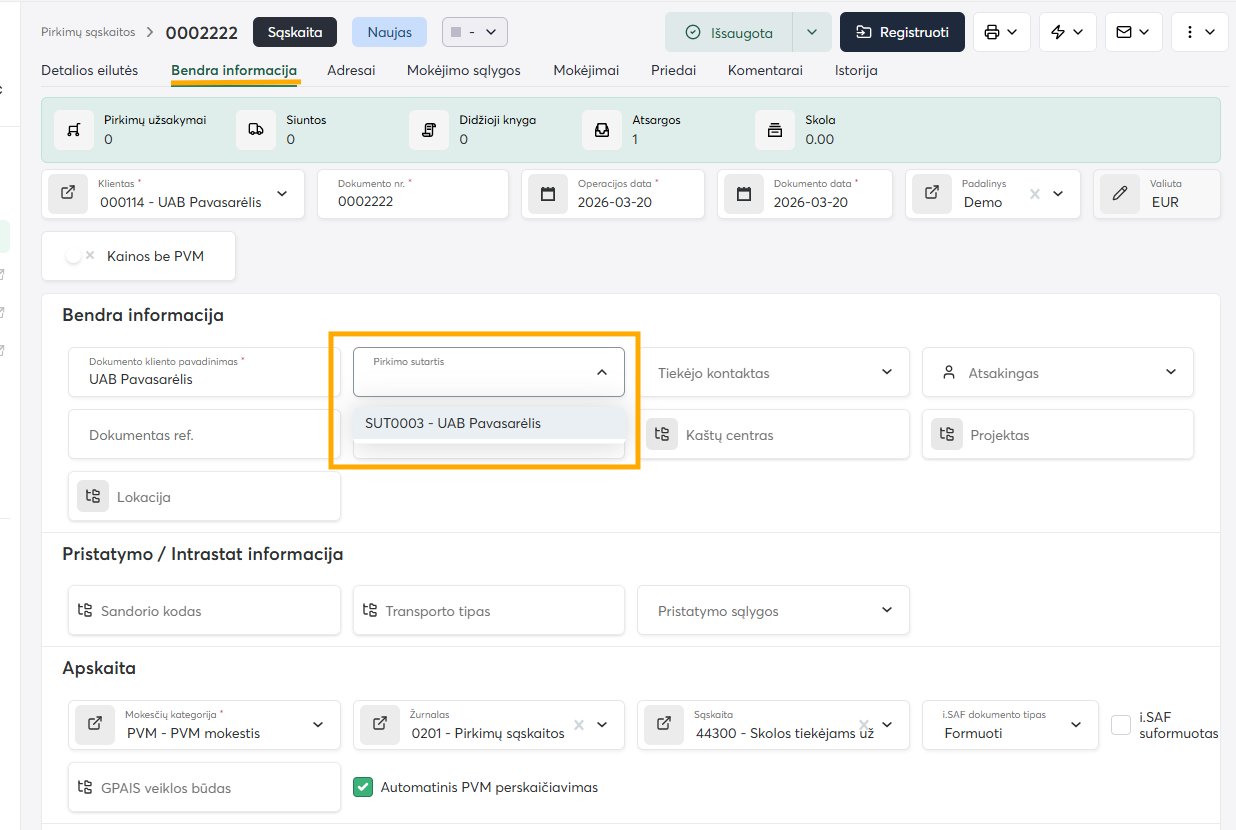Toggle the Kainos be PVM switch
Screen dimensions: 1236x830
pos(79,256)
